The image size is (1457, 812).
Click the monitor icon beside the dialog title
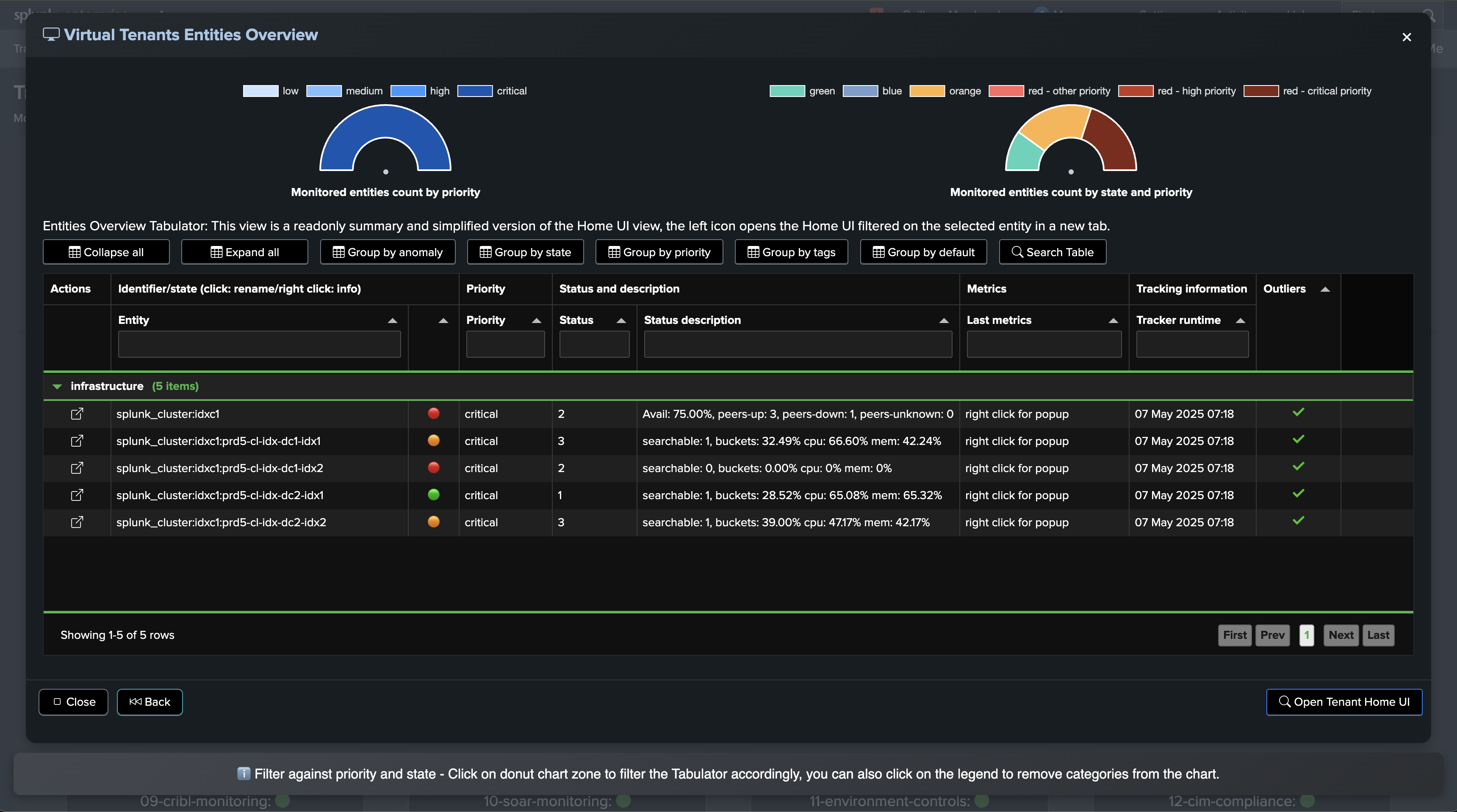pos(51,34)
